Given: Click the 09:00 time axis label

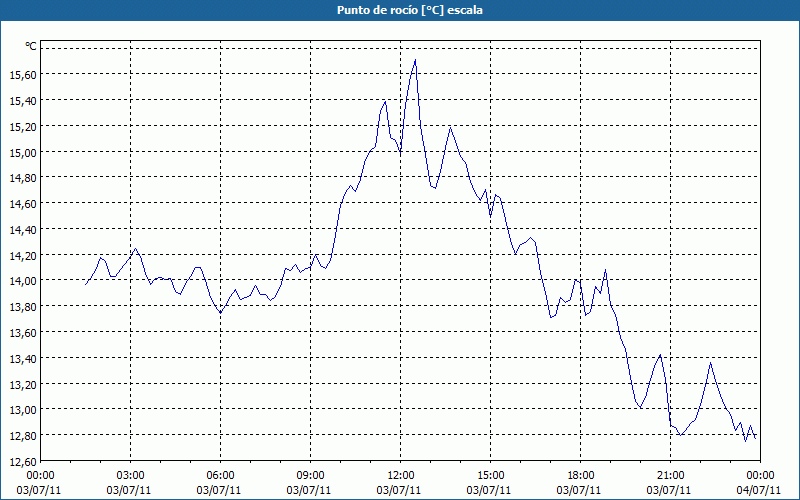Looking at the screenshot, I should 310,476.
